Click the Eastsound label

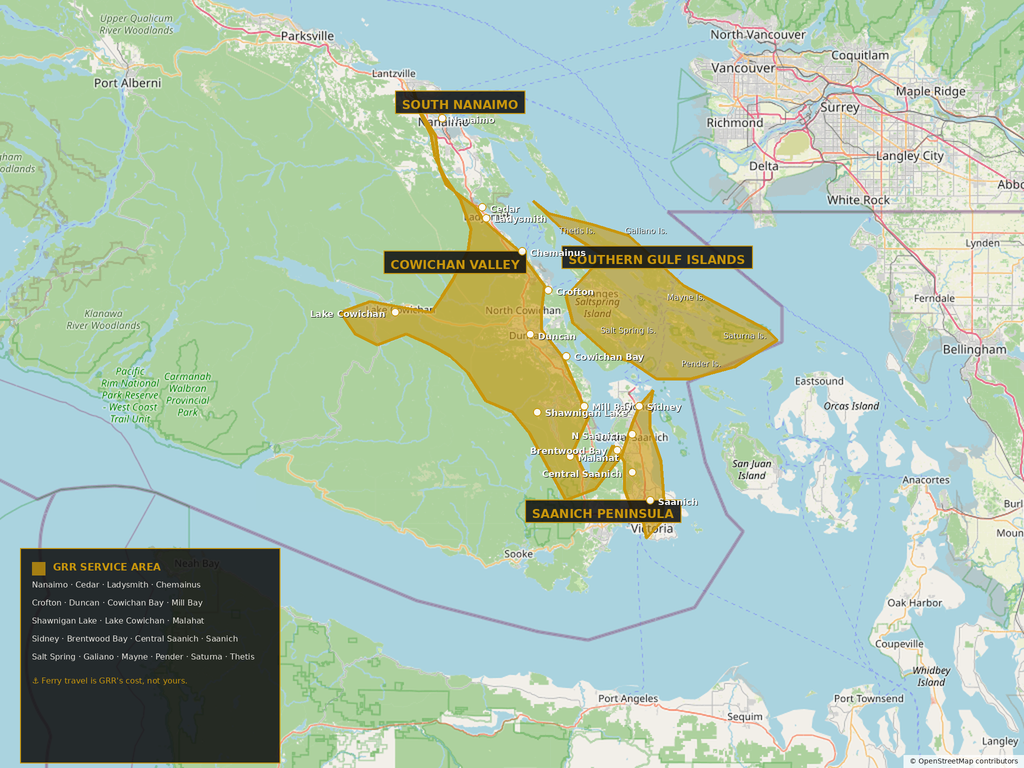[x=819, y=381]
